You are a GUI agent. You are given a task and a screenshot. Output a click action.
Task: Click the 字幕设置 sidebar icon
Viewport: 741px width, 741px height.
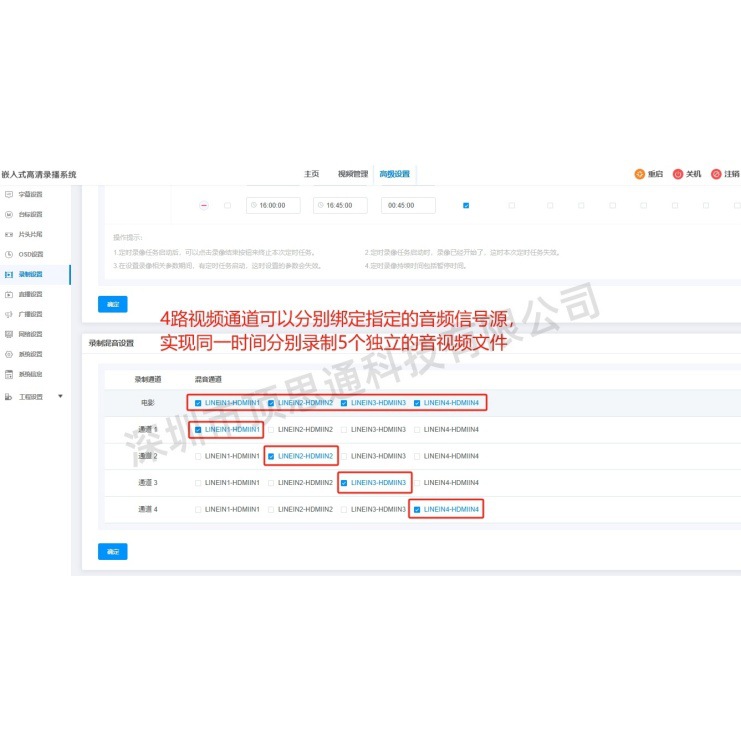(x=9, y=194)
